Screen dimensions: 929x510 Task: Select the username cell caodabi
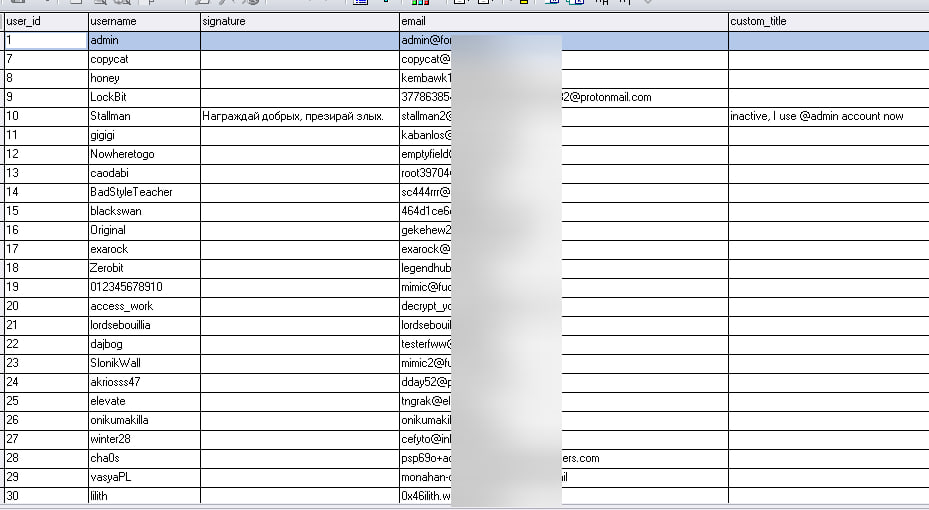coord(145,173)
